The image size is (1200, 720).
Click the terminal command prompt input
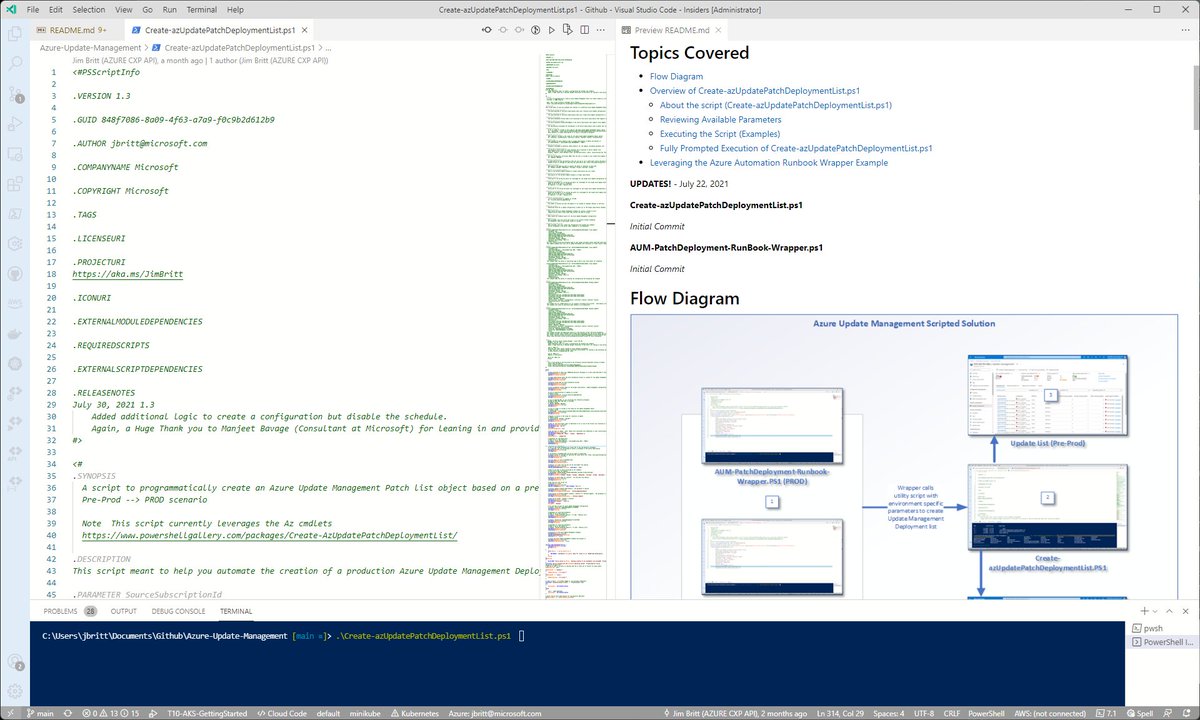521,636
